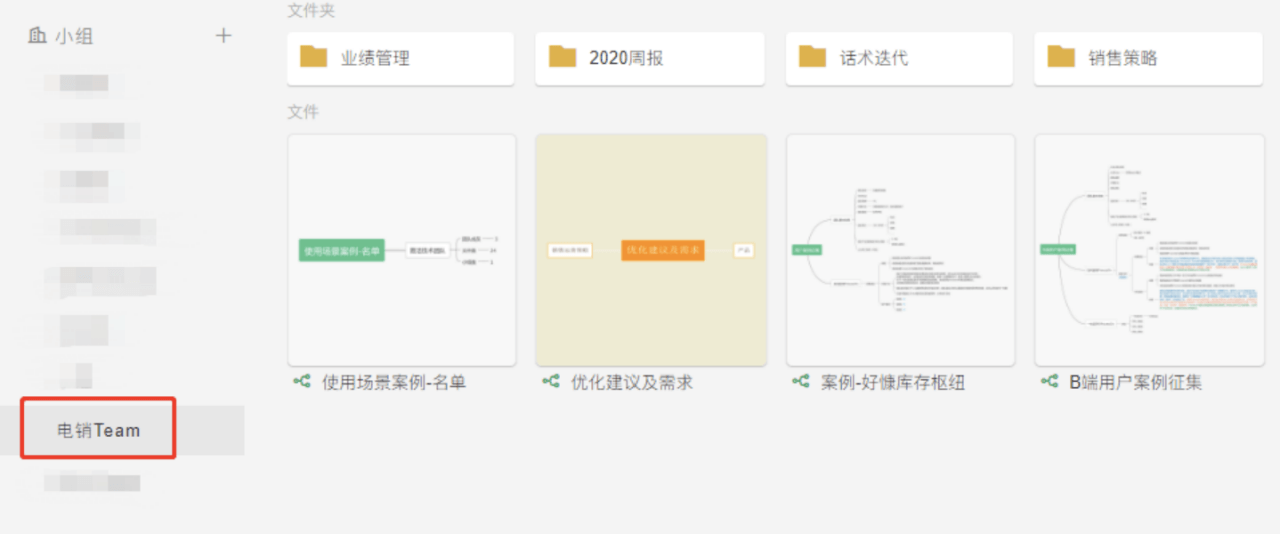The width and height of the screenshot is (1280, 534).
Task: Open the 销售策略 folder
Action: [1148, 58]
